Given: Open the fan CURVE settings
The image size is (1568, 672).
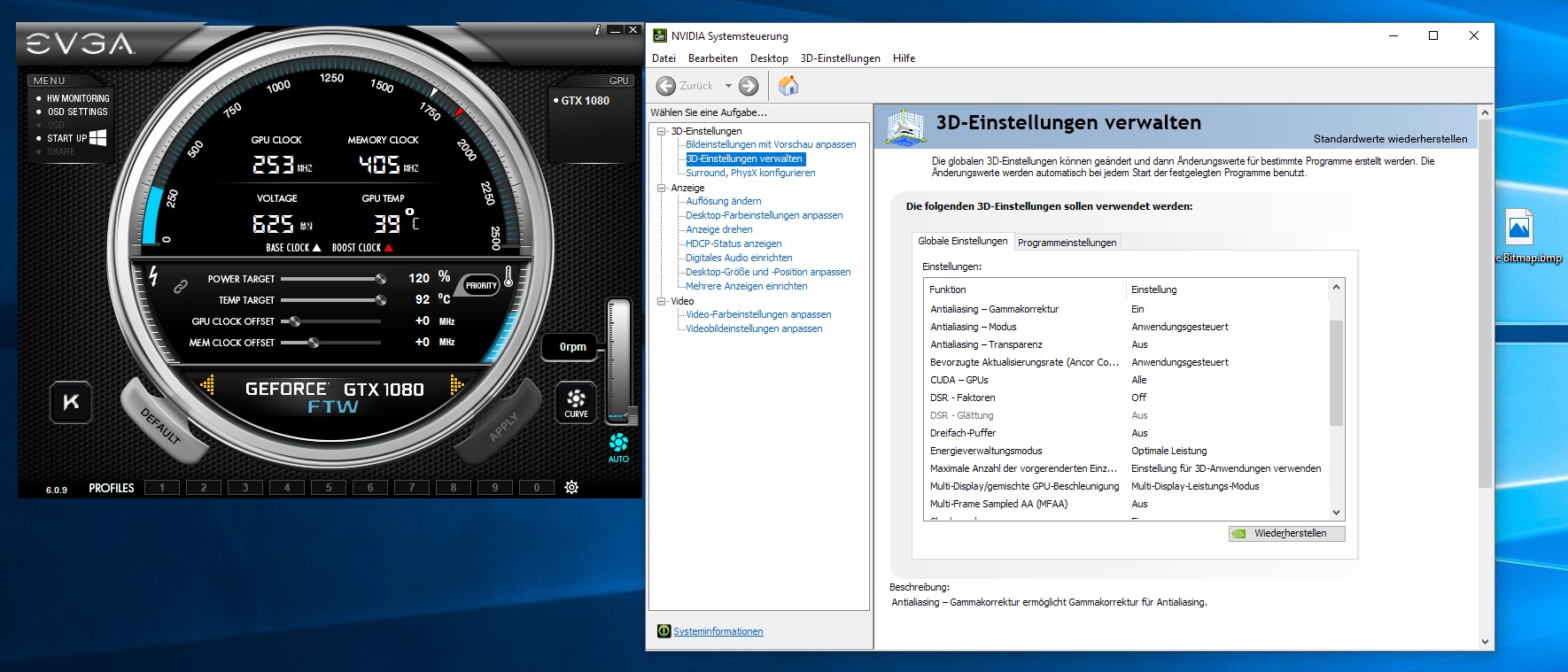Looking at the screenshot, I should [576, 403].
